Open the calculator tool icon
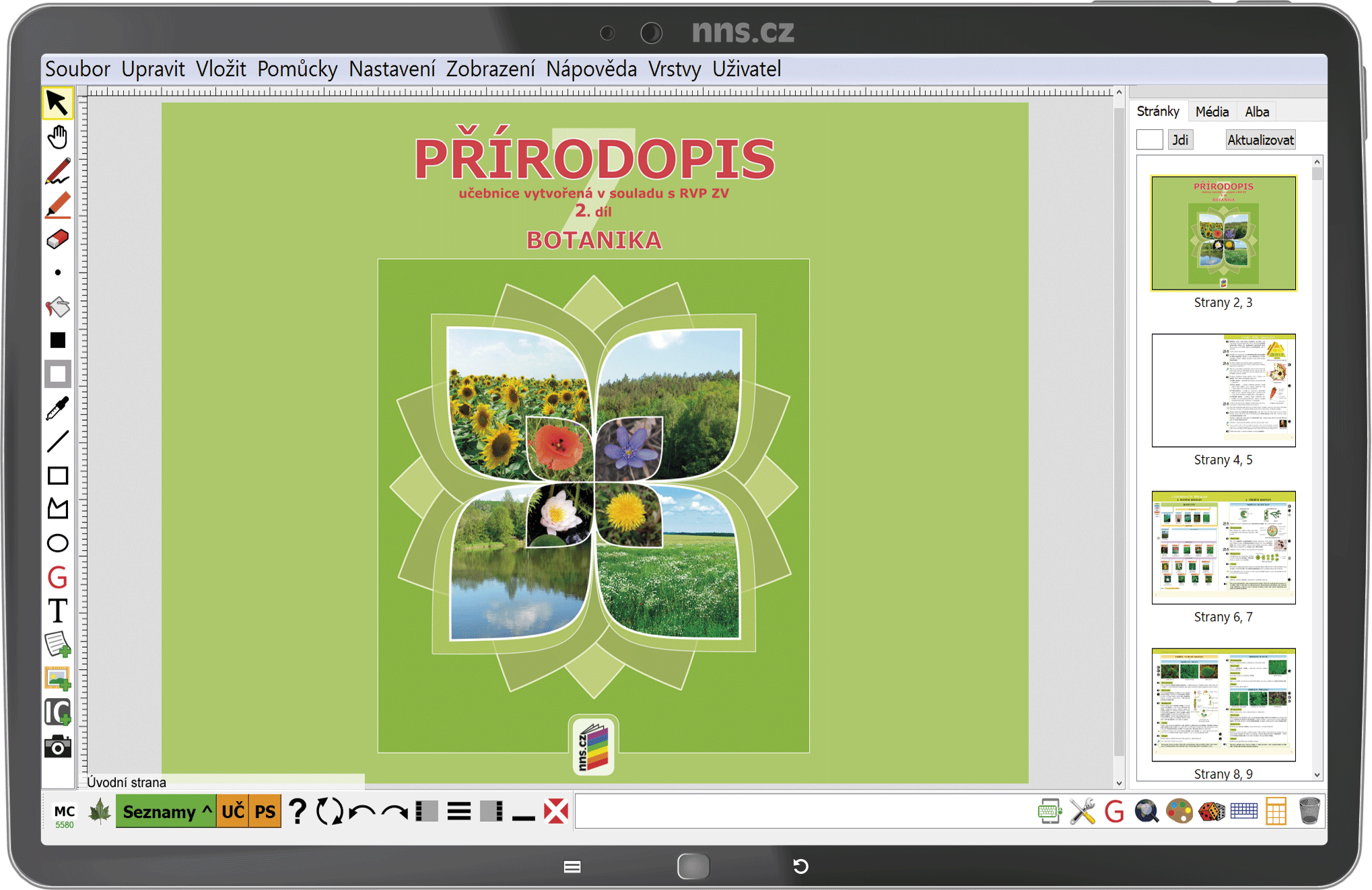The image size is (1372, 890). point(1276,811)
